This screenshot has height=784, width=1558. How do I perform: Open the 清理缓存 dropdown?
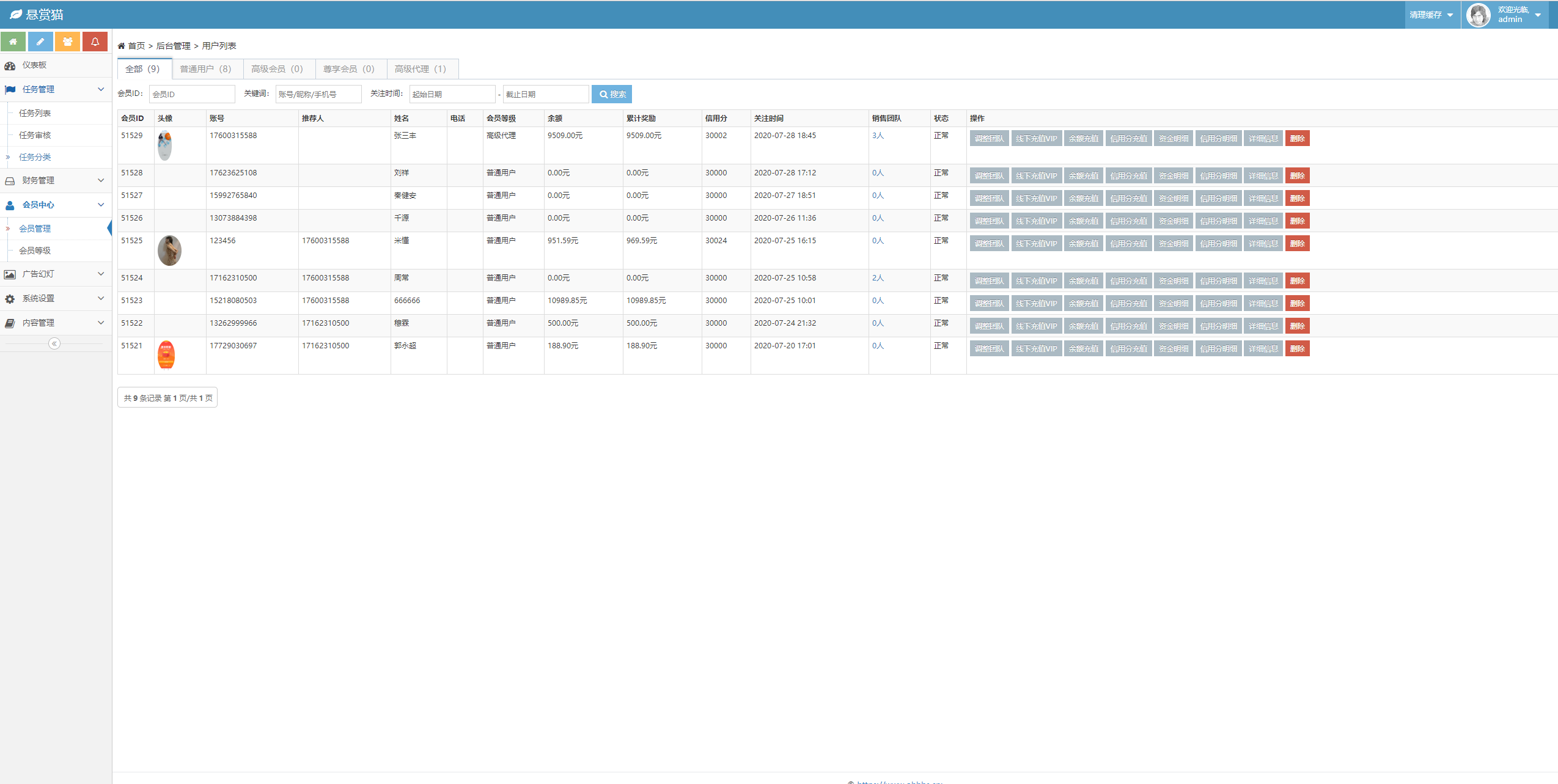(1431, 15)
